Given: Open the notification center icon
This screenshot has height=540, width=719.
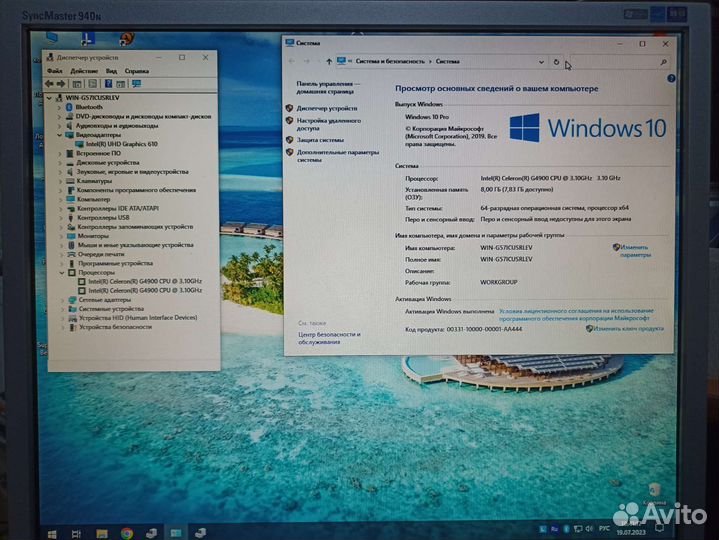Looking at the screenshot, I should click(659, 529).
